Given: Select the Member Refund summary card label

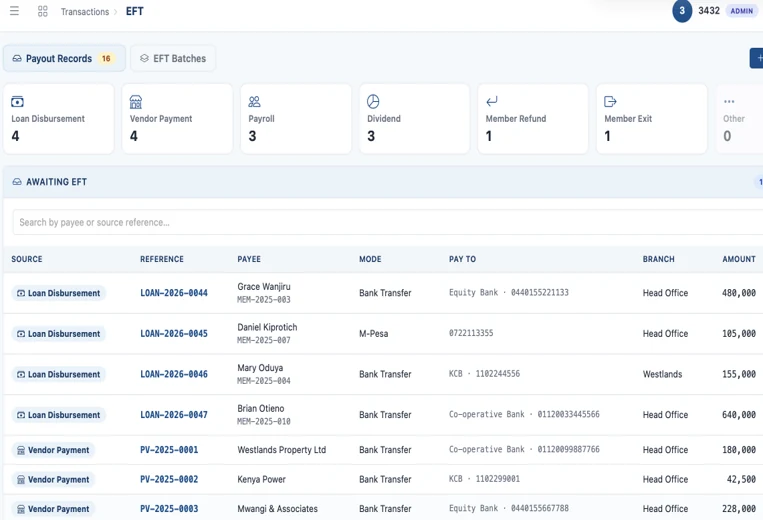Looking at the screenshot, I should pos(516,119).
